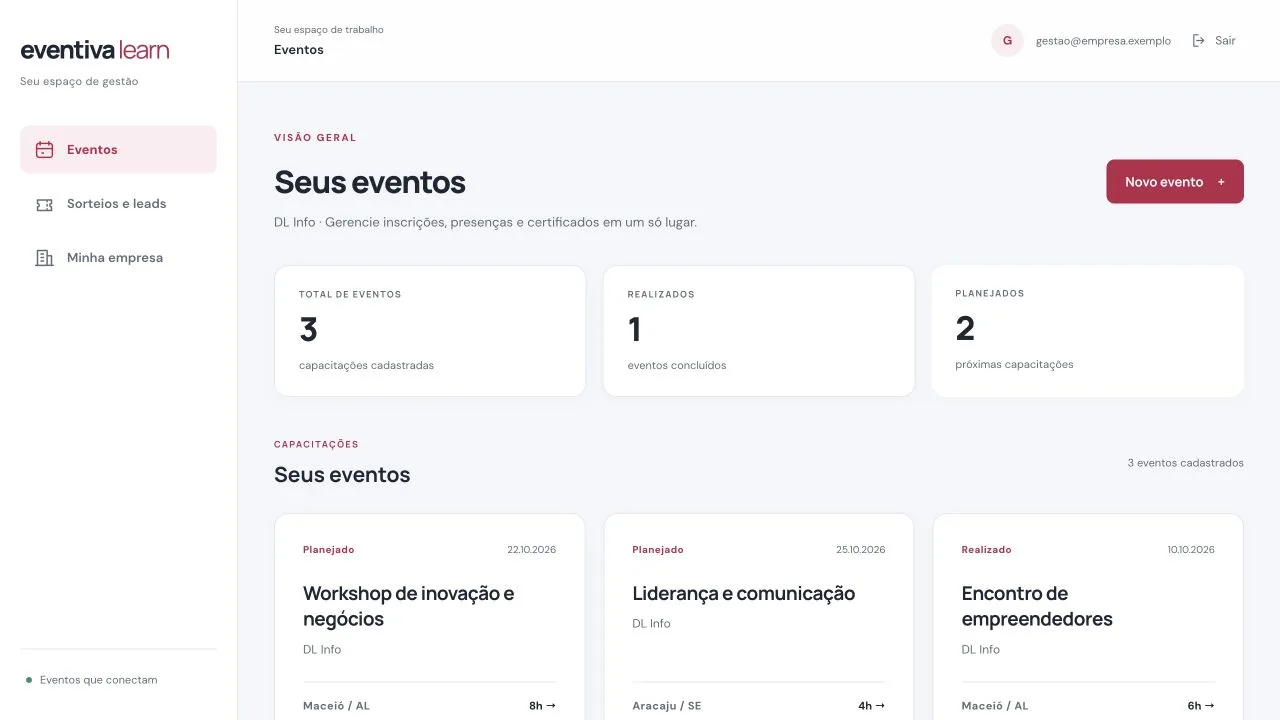
Task: Select Eventos in the sidebar menu
Action: [x=118, y=150]
